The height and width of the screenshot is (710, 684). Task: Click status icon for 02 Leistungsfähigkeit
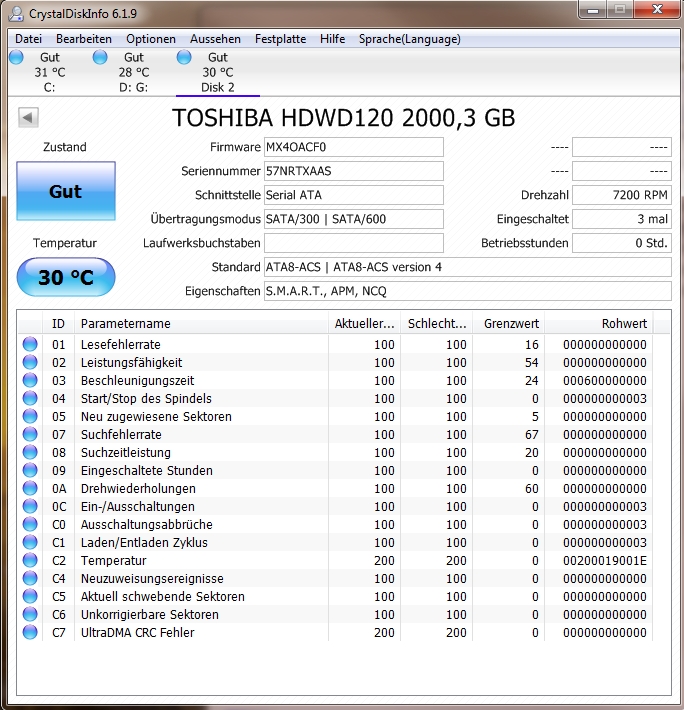tap(30, 362)
